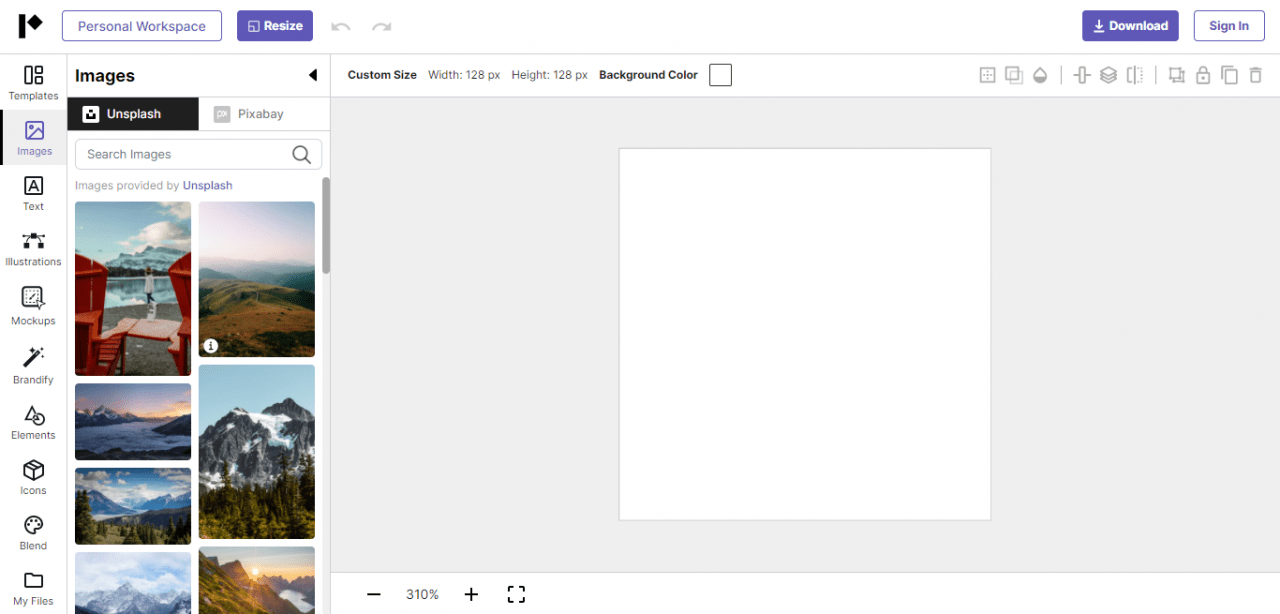Select the Text tool in sidebar

[x=33, y=193]
